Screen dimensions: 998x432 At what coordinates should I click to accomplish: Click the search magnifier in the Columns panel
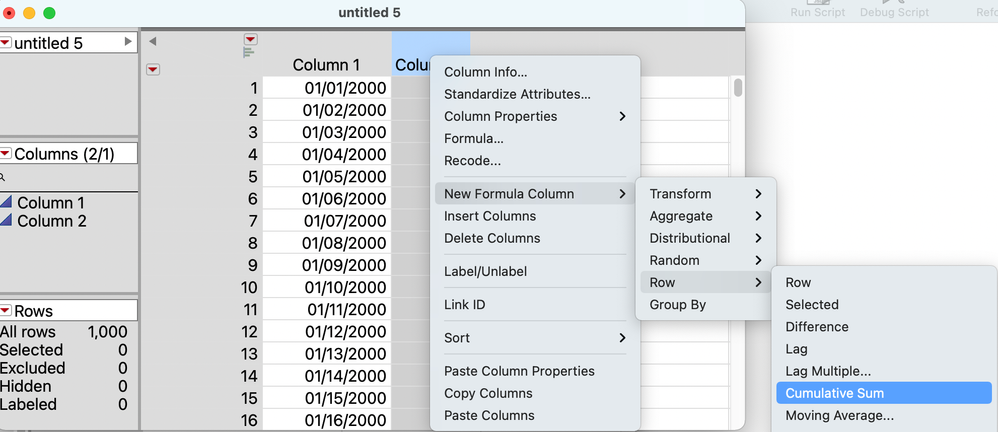pyautogui.click(x=4, y=177)
